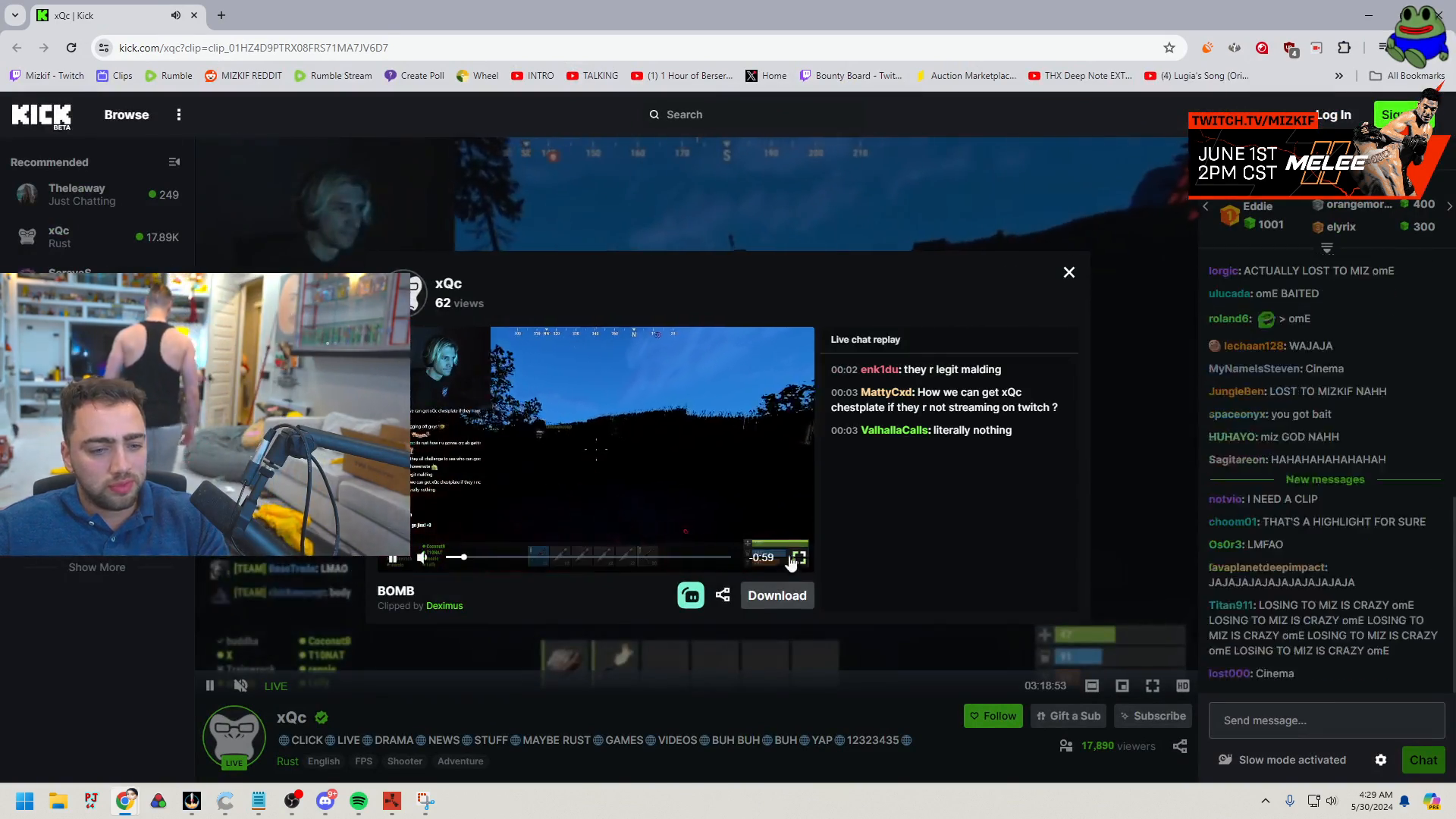Show more recommended channels
Viewport: 1456px width, 819px height.
pos(96,566)
